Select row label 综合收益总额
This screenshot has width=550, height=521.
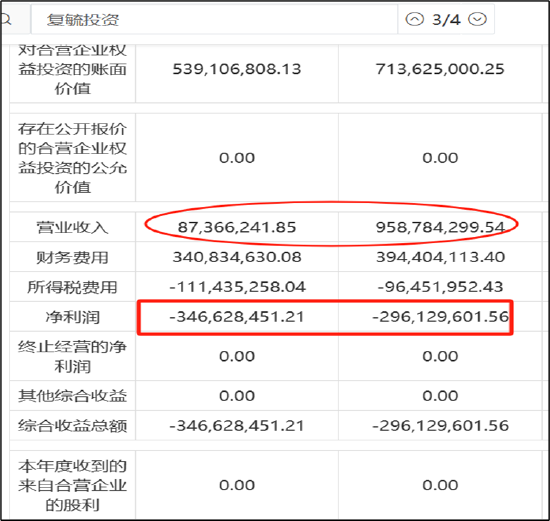(x=72, y=426)
